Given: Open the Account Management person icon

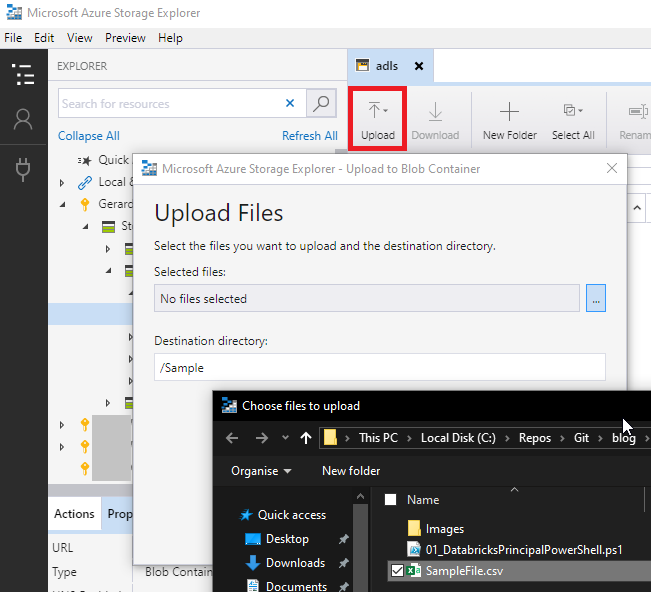Looking at the screenshot, I should (23, 120).
